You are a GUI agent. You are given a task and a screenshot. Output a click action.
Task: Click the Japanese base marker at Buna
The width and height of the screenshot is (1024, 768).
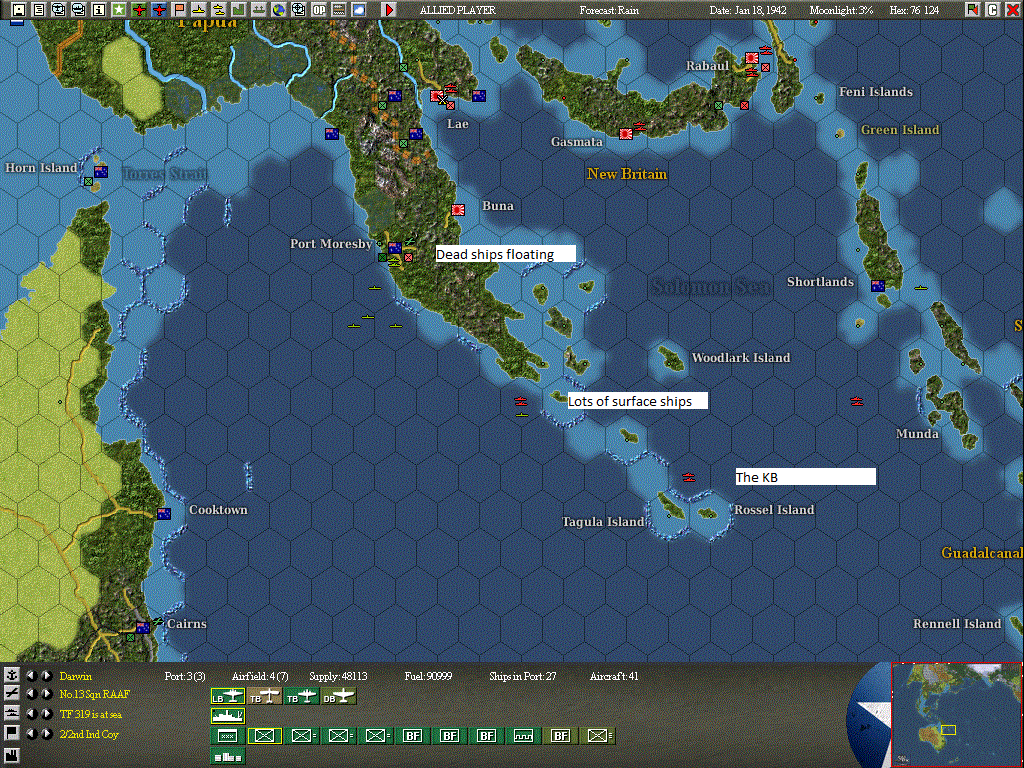(458, 210)
